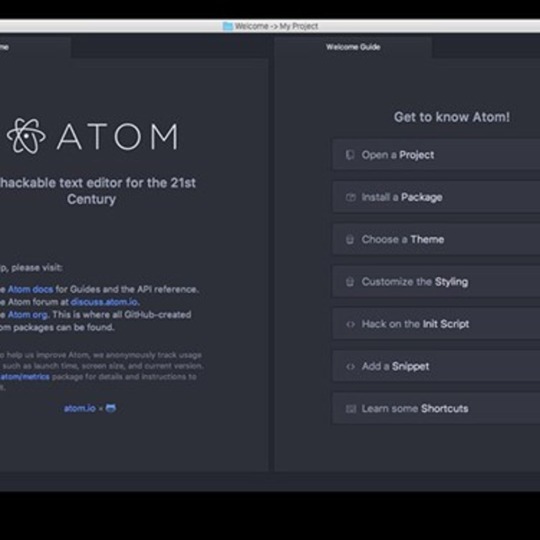
Task: Click the code icon beside Init Script
Action: (351, 324)
